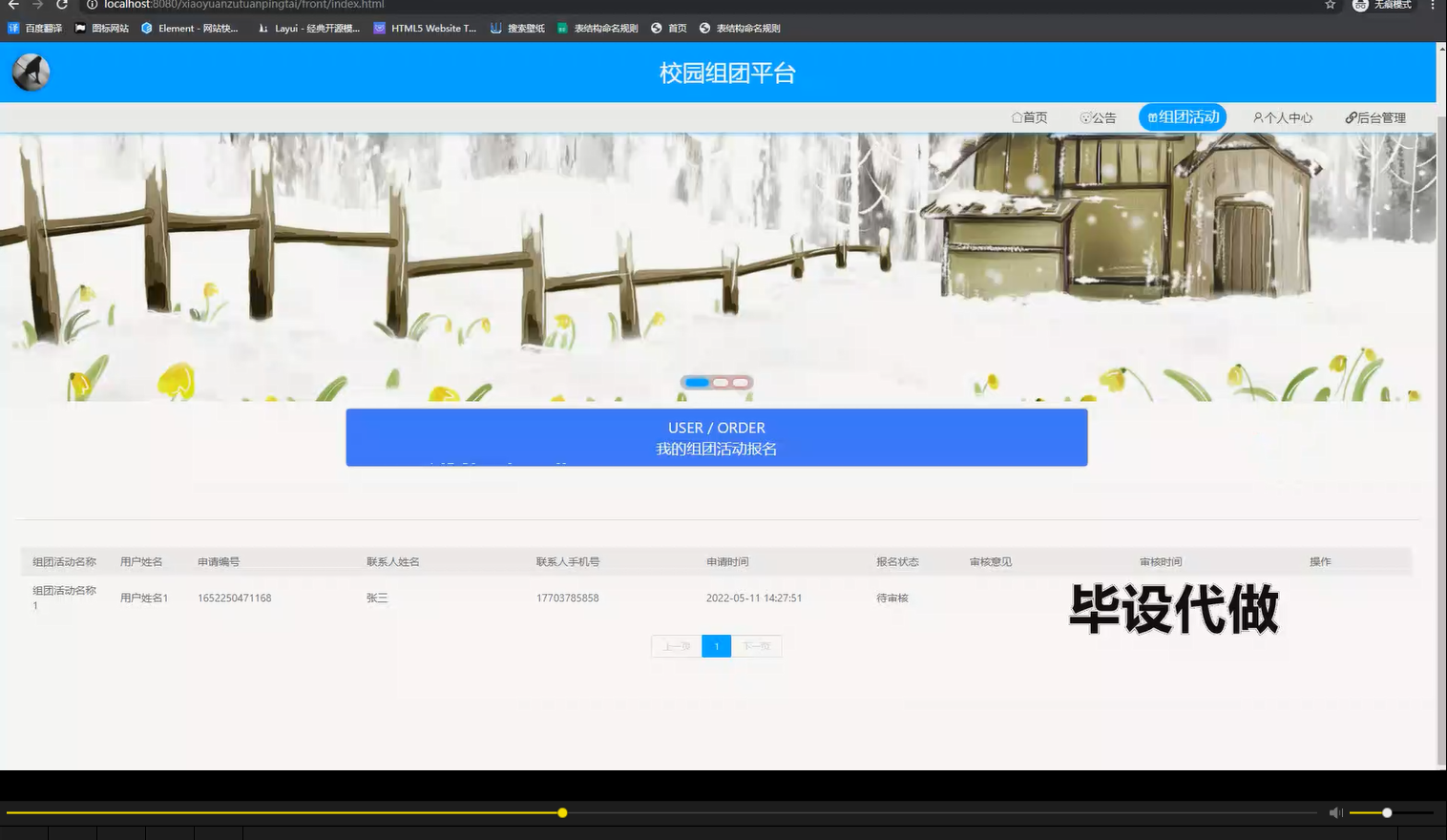Screen dimensions: 1447x840
Task: Seek the video progress bar handle
Action: coord(562,812)
